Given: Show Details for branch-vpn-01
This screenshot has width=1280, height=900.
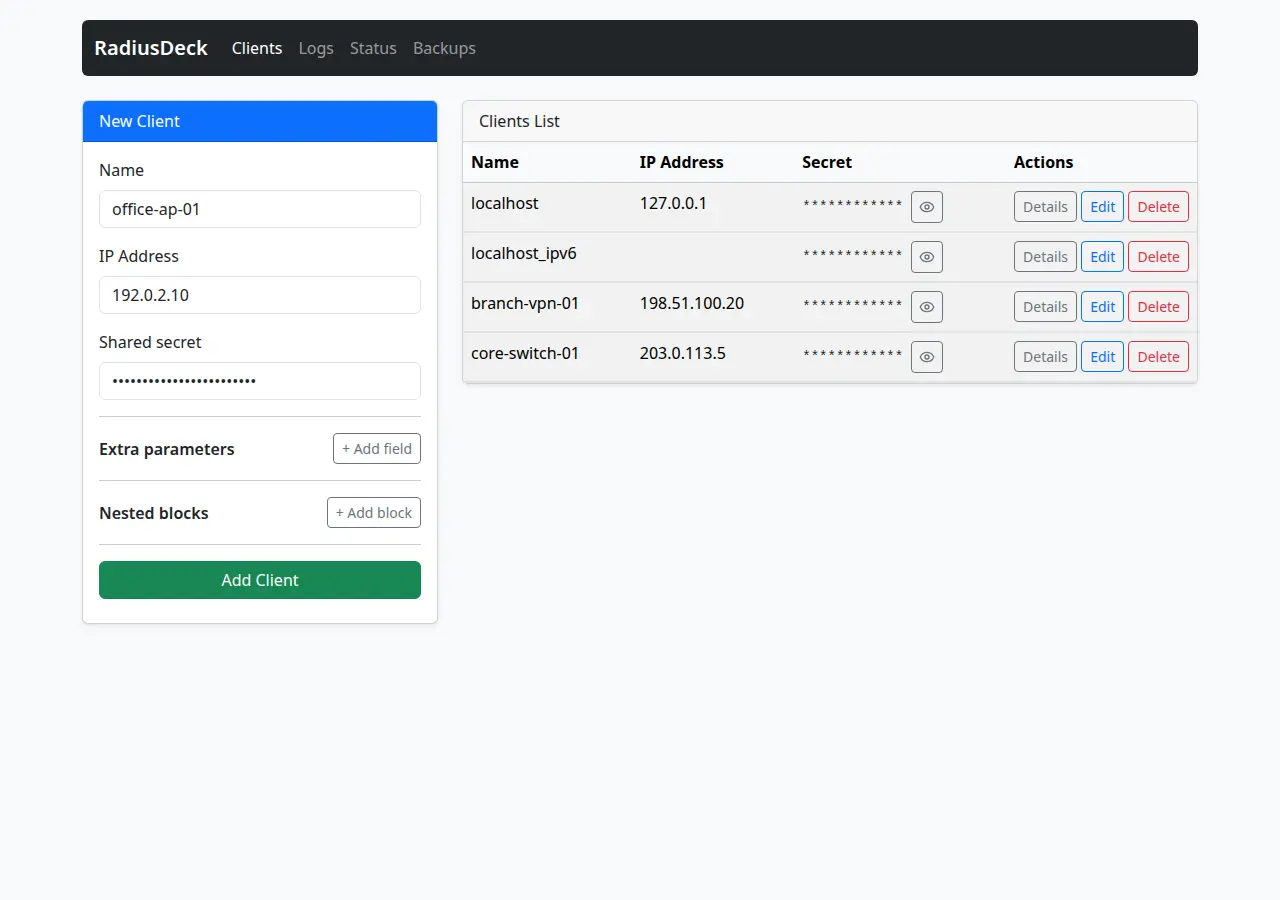Looking at the screenshot, I should point(1045,307).
